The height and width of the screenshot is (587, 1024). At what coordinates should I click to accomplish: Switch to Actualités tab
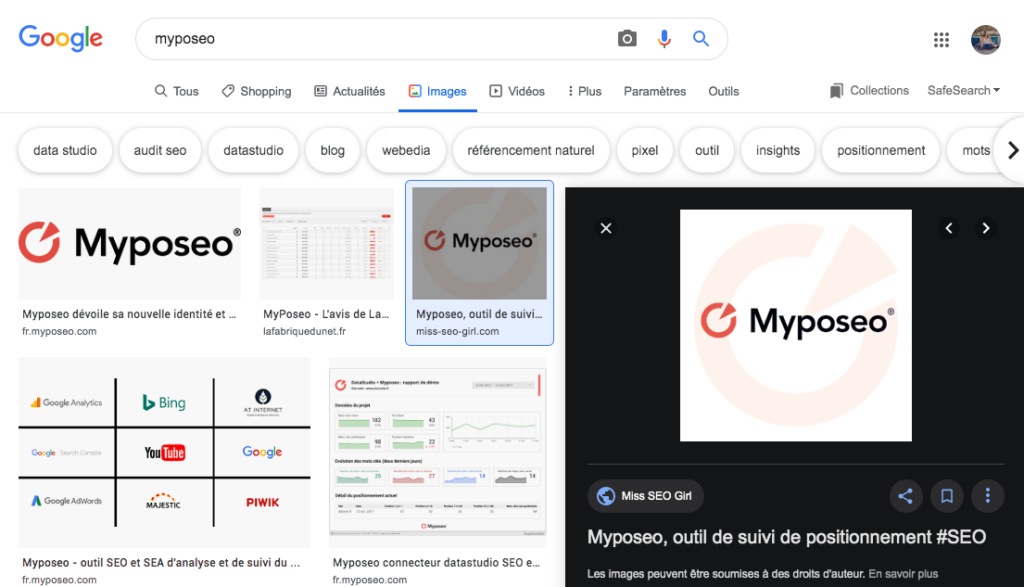(x=349, y=91)
